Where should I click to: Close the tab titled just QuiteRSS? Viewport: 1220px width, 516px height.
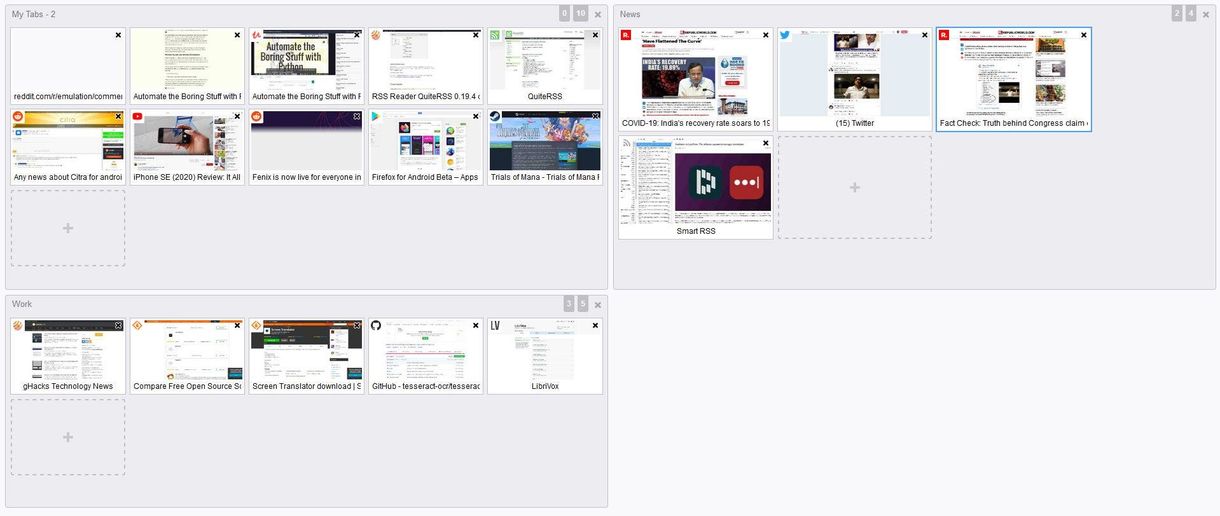click(x=595, y=35)
